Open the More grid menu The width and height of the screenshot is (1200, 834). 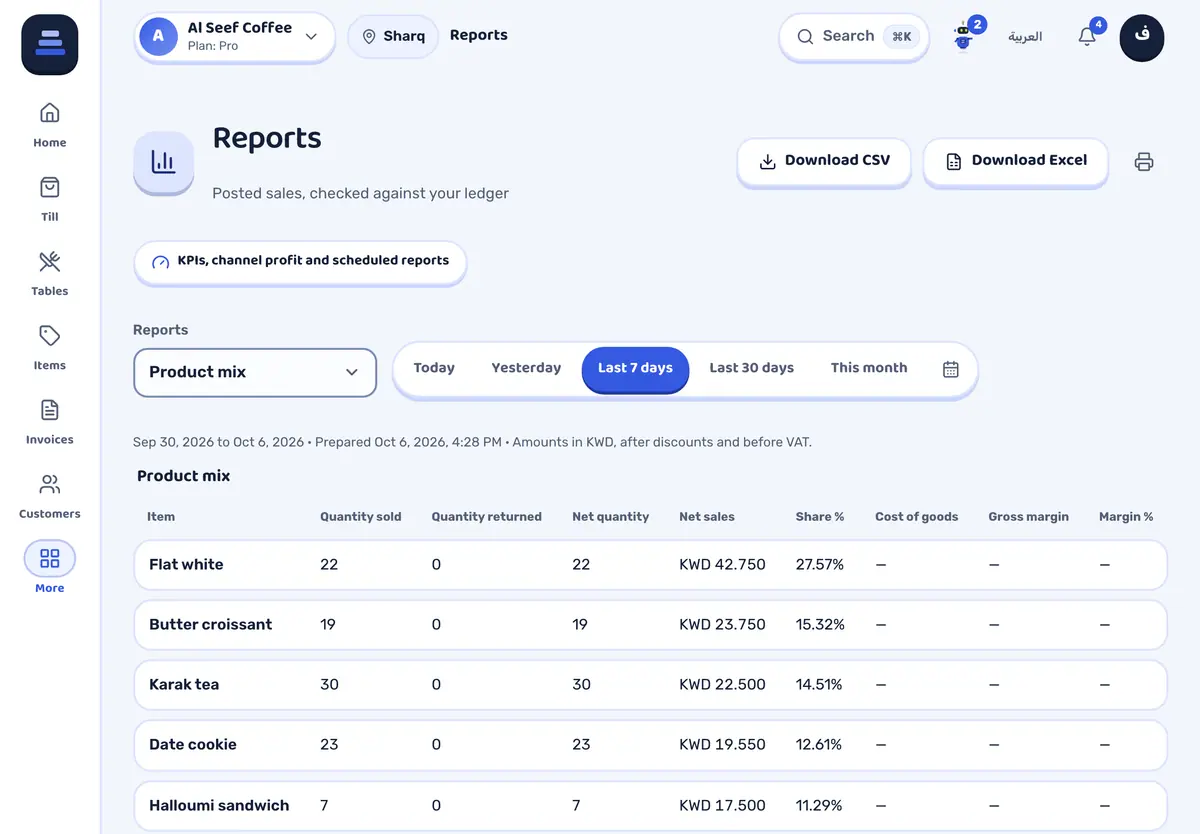coord(49,568)
